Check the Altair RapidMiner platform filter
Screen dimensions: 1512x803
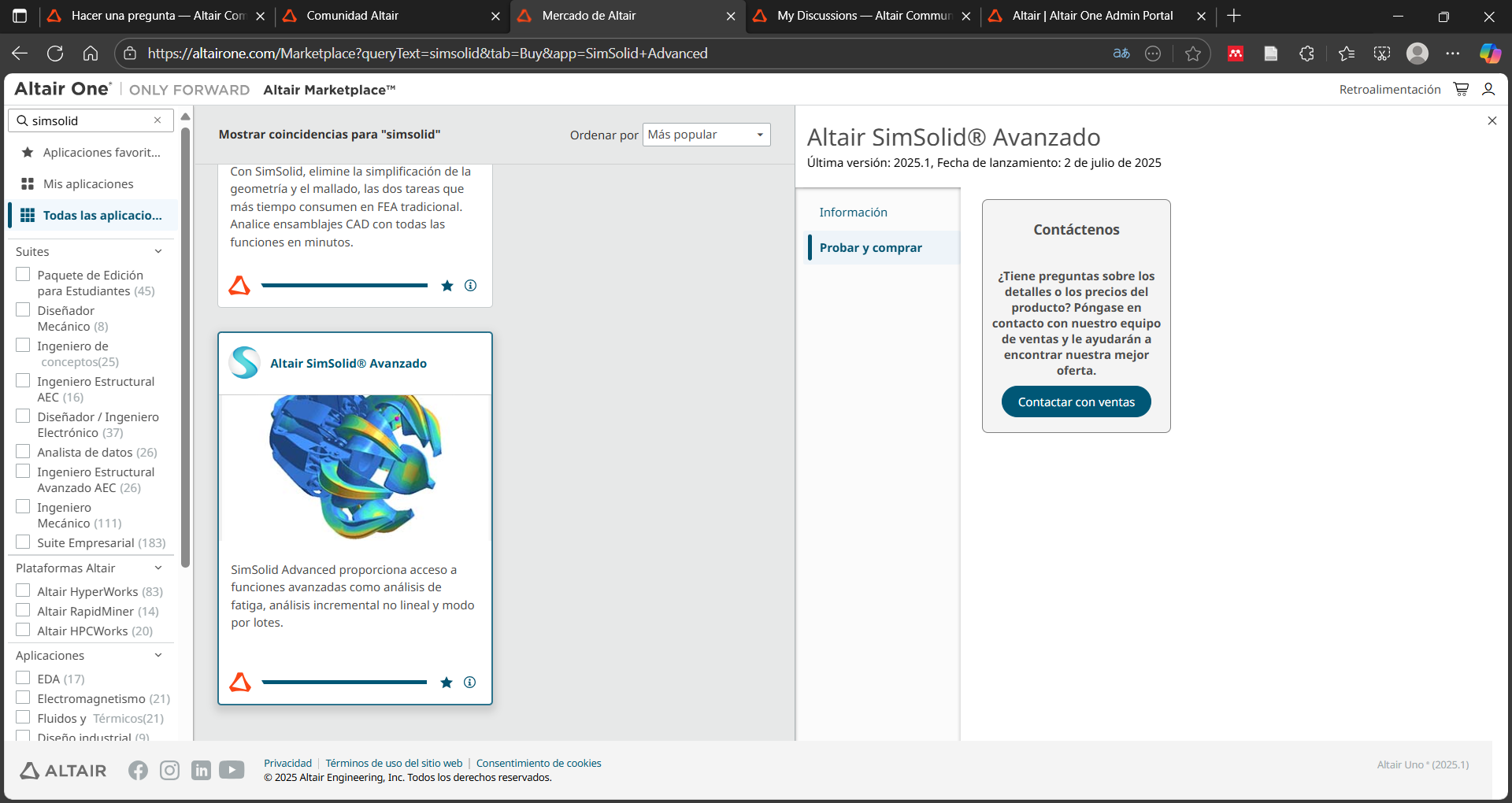coord(24,611)
